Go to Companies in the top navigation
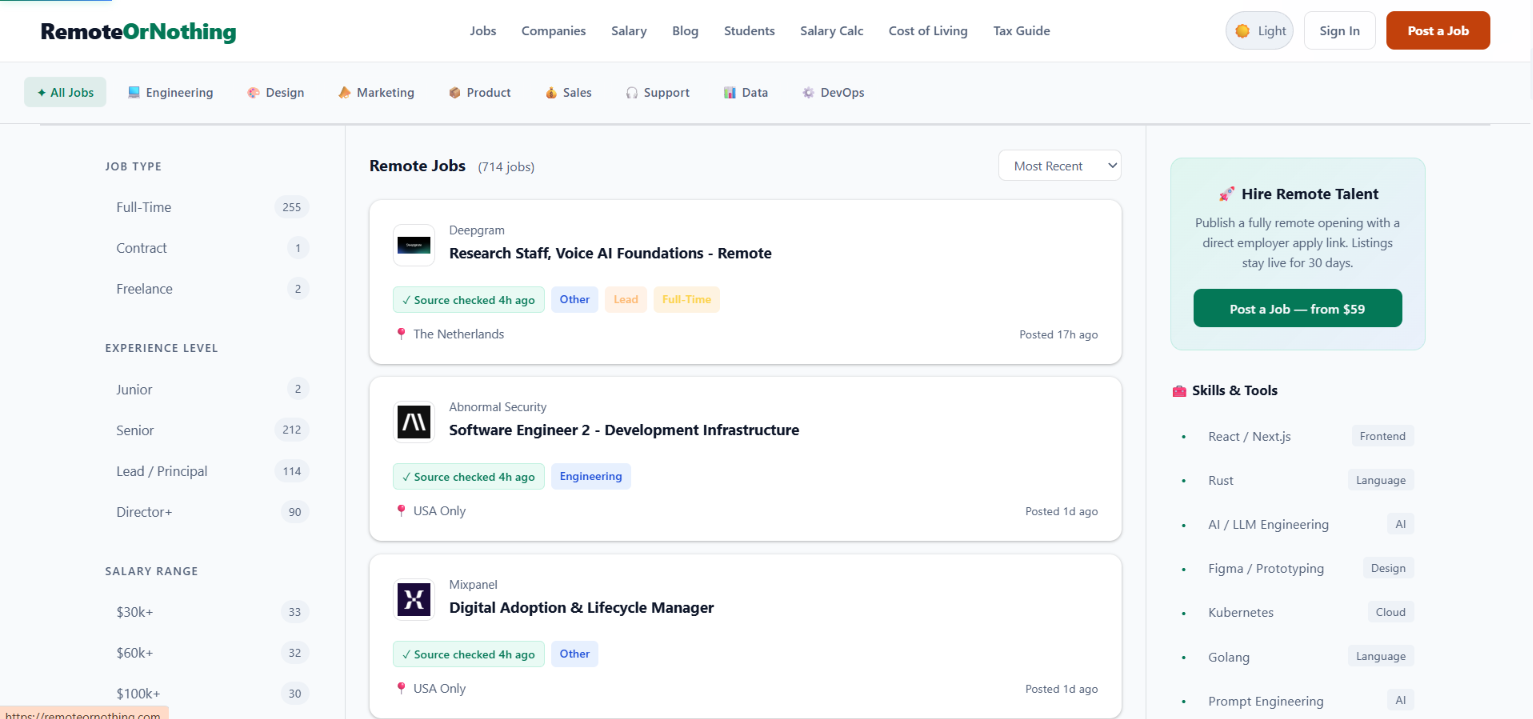This screenshot has height=719, width=1533. click(554, 31)
